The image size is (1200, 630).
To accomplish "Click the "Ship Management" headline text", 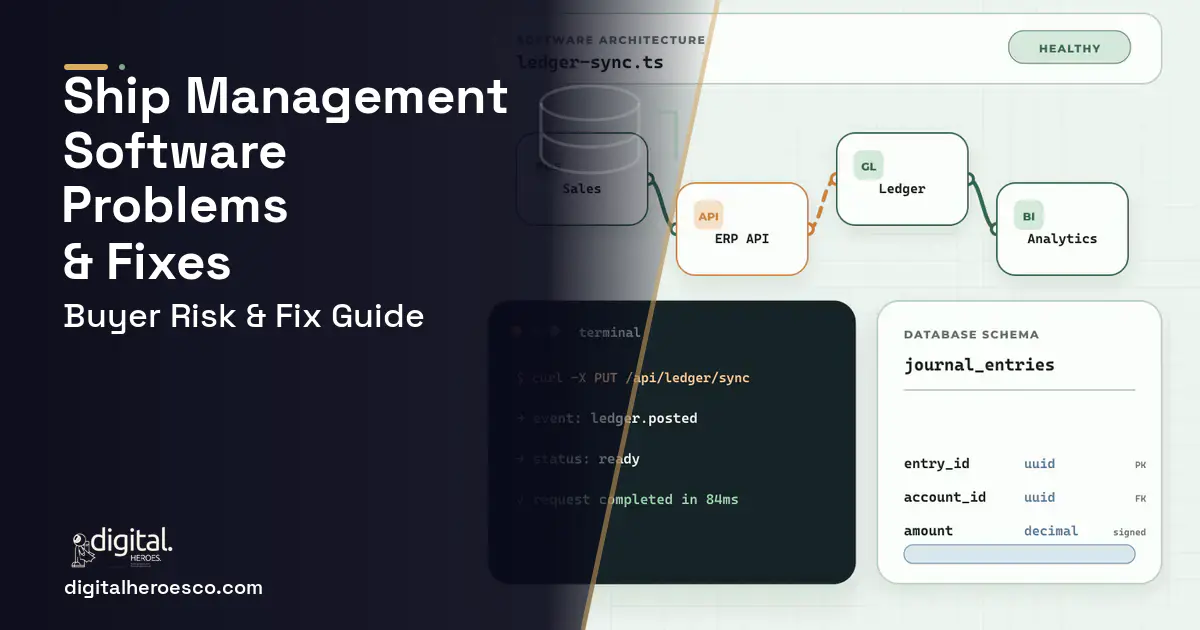I will pos(286,97).
